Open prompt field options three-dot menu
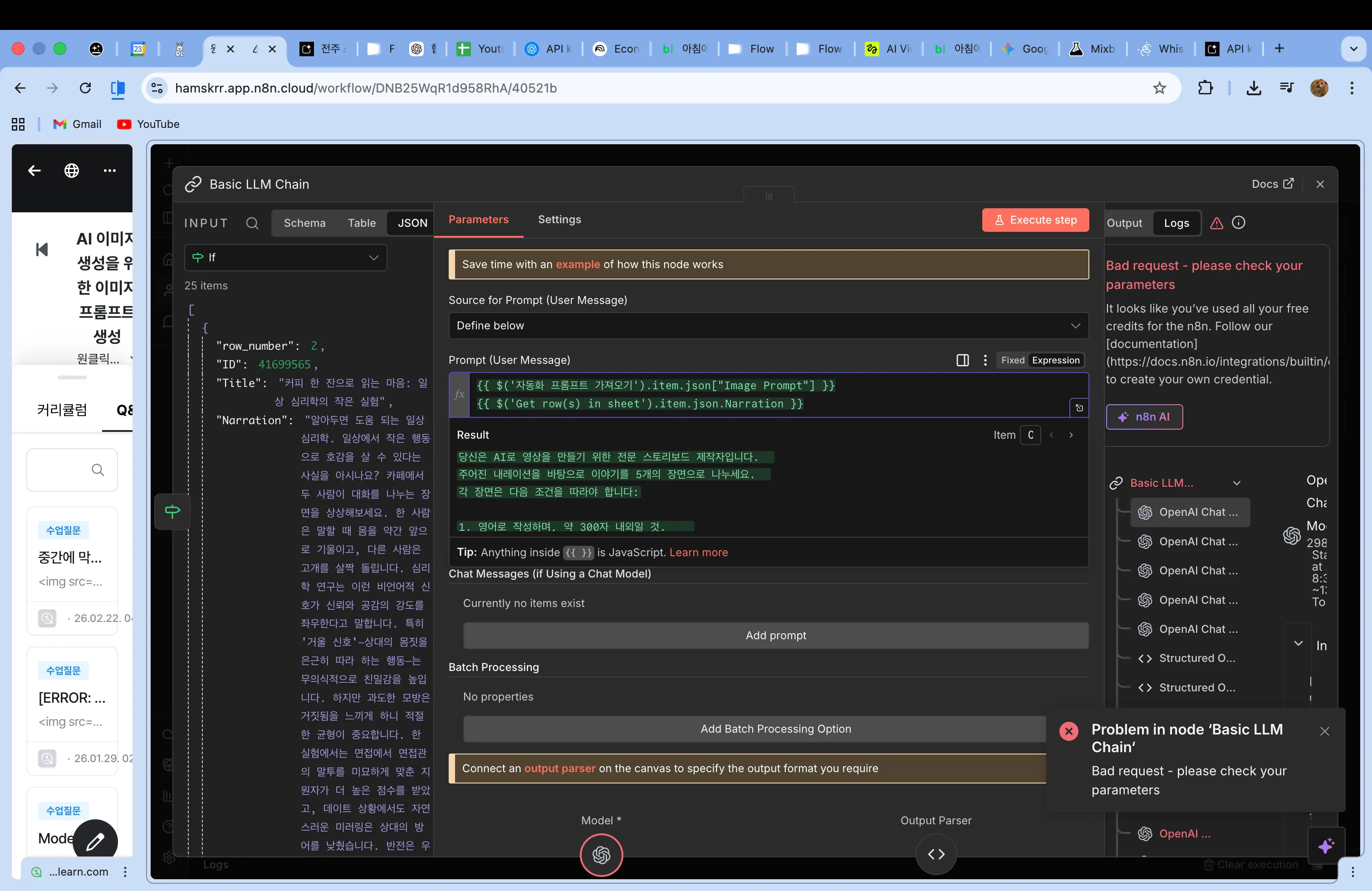 pos(985,360)
